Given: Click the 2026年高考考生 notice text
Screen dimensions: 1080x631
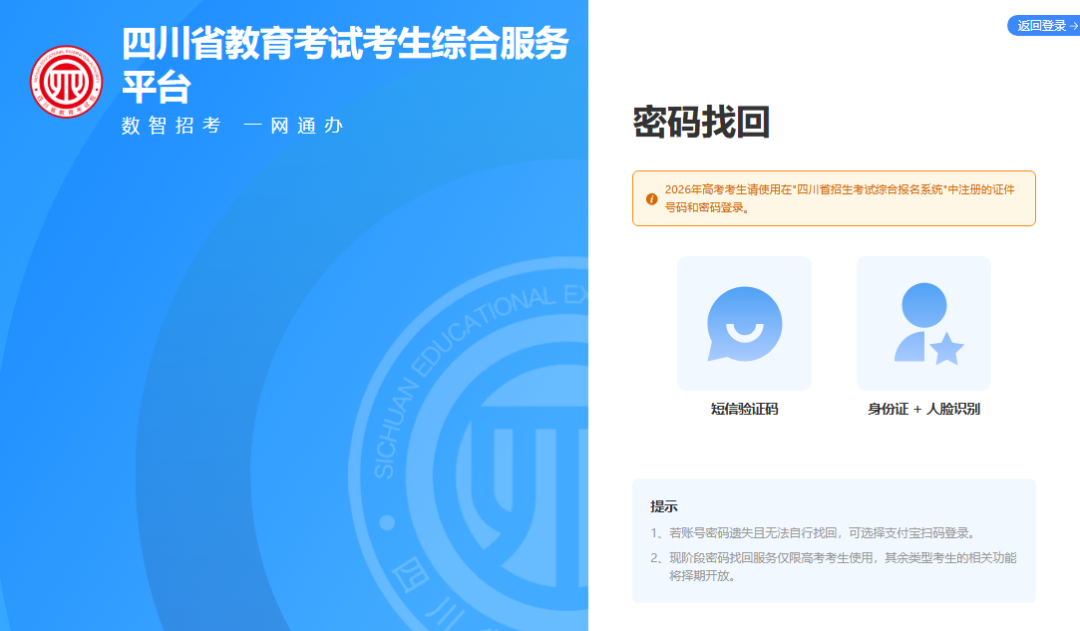Looking at the screenshot, I should click(839, 198).
